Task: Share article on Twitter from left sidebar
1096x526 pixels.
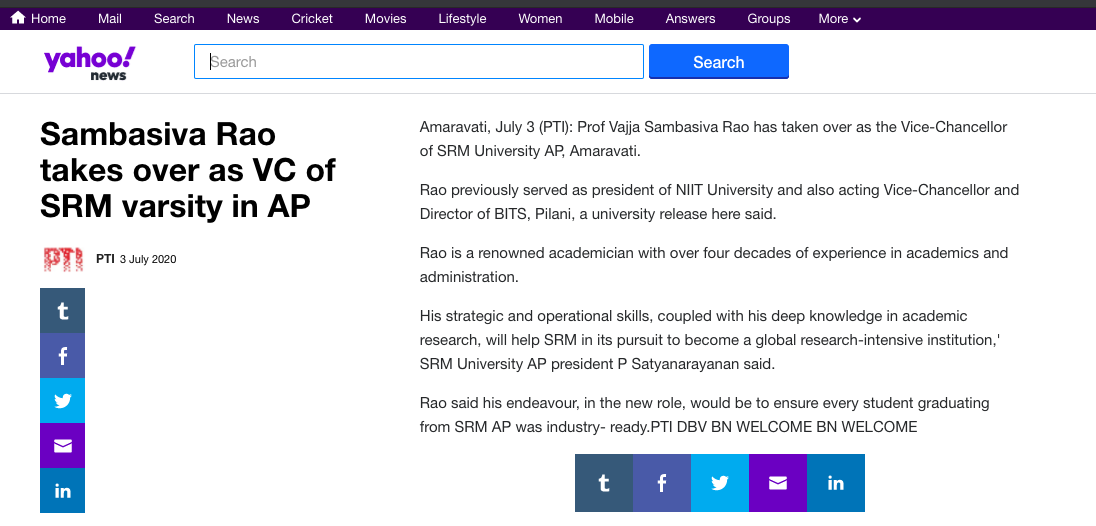Action: pos(62,400)
